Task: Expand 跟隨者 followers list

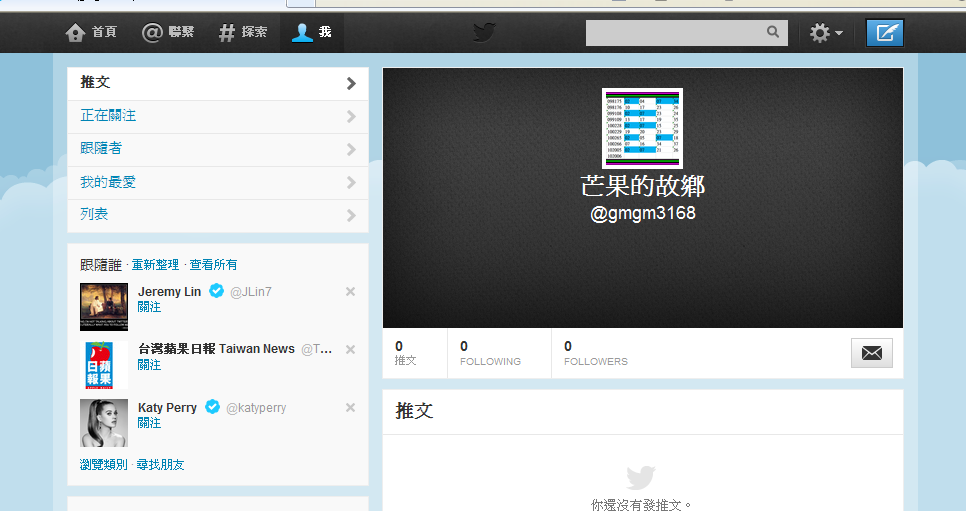Action: pos(217,149)
